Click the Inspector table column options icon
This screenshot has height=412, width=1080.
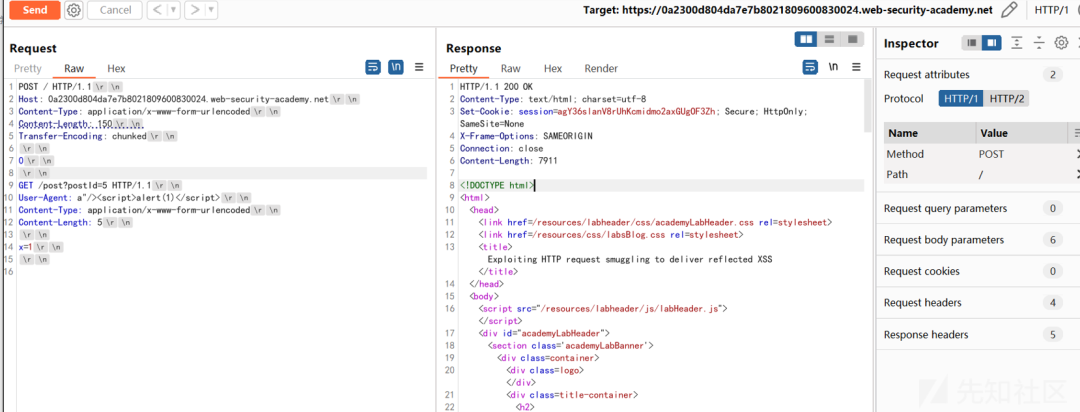(1077, 133)
